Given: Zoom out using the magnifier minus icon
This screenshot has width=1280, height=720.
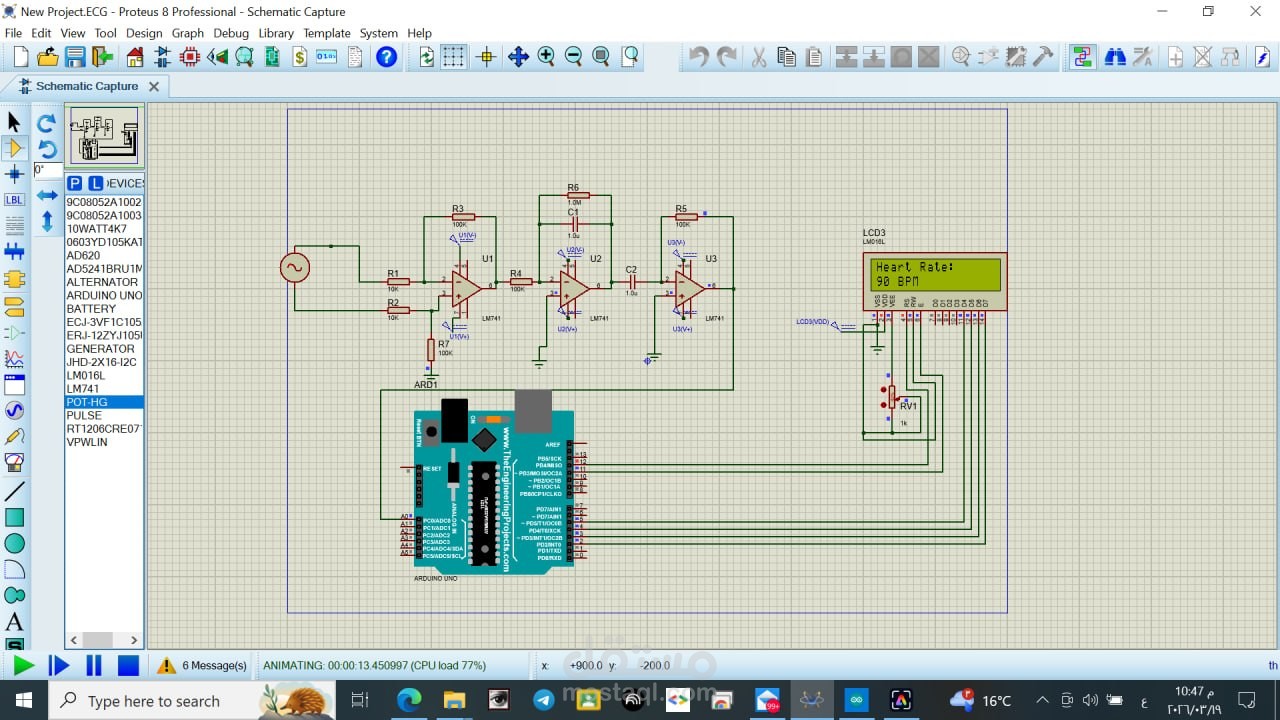Looking at the screenshot, I should point(573,57).
